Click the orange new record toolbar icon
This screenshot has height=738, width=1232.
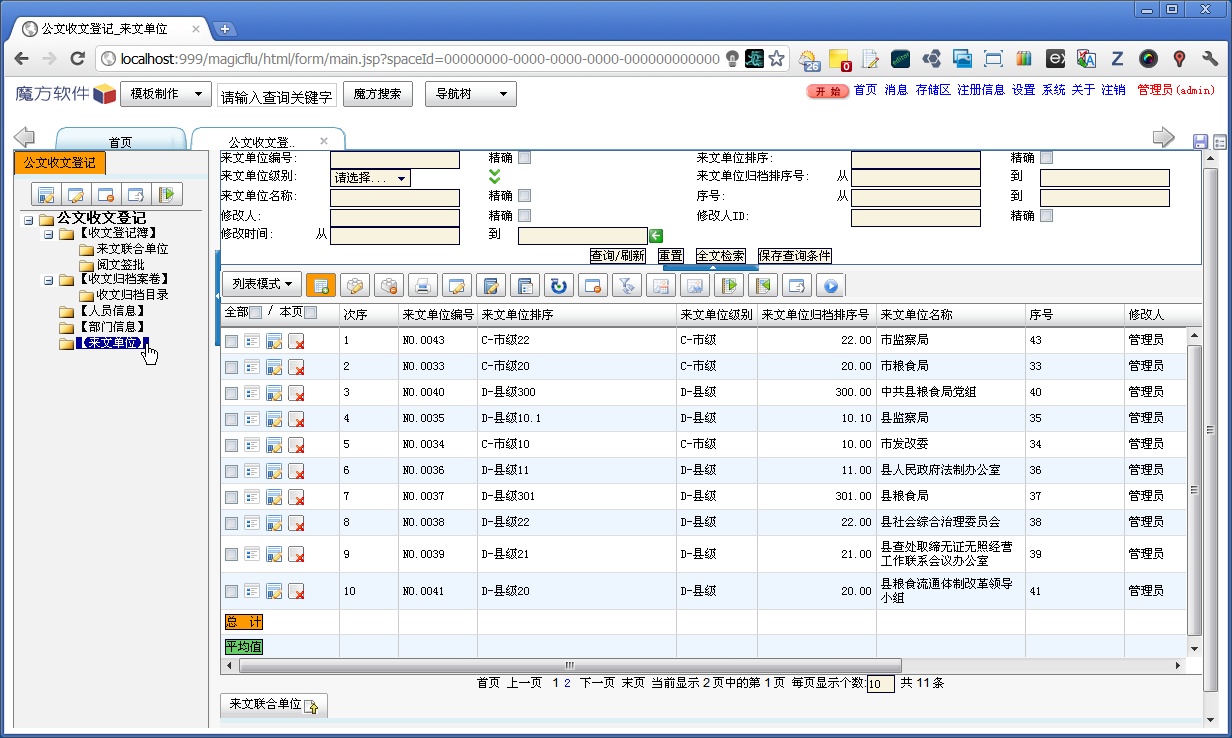click(321, 285)
